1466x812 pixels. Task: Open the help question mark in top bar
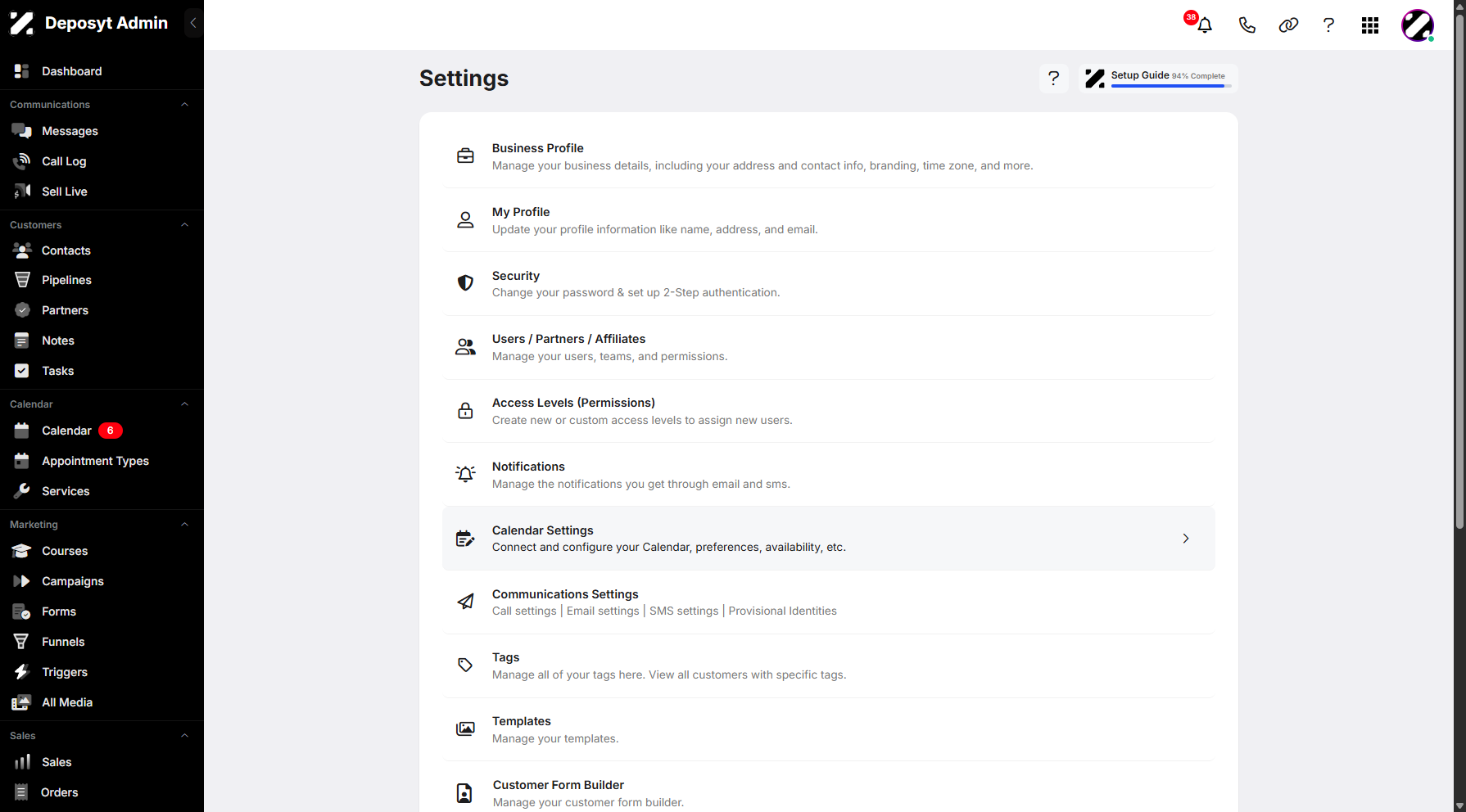1328,25
